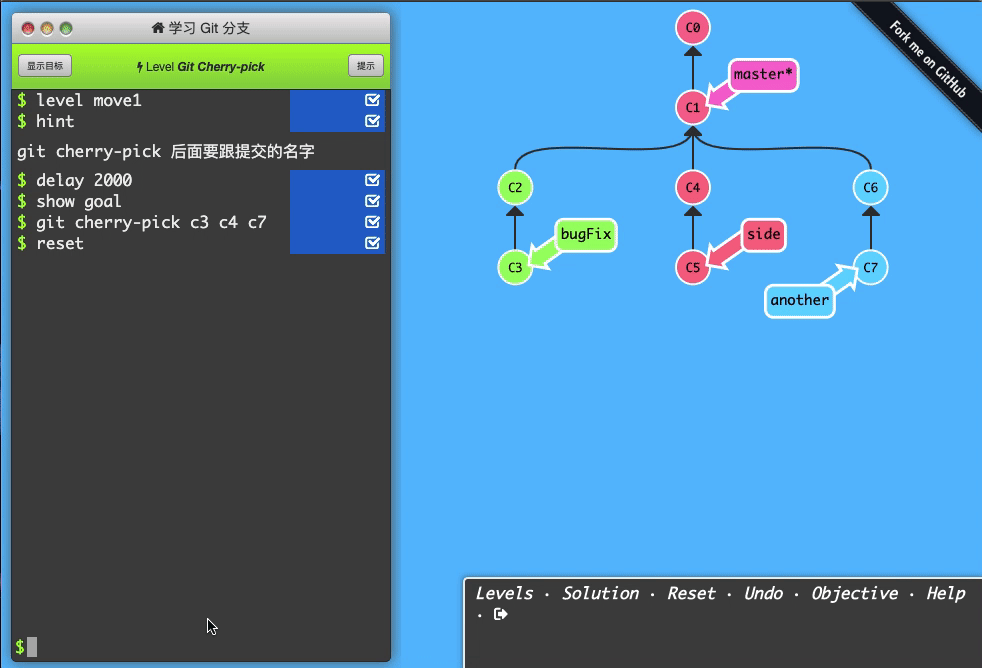Select the C6 commit node

tap(869, 187)
